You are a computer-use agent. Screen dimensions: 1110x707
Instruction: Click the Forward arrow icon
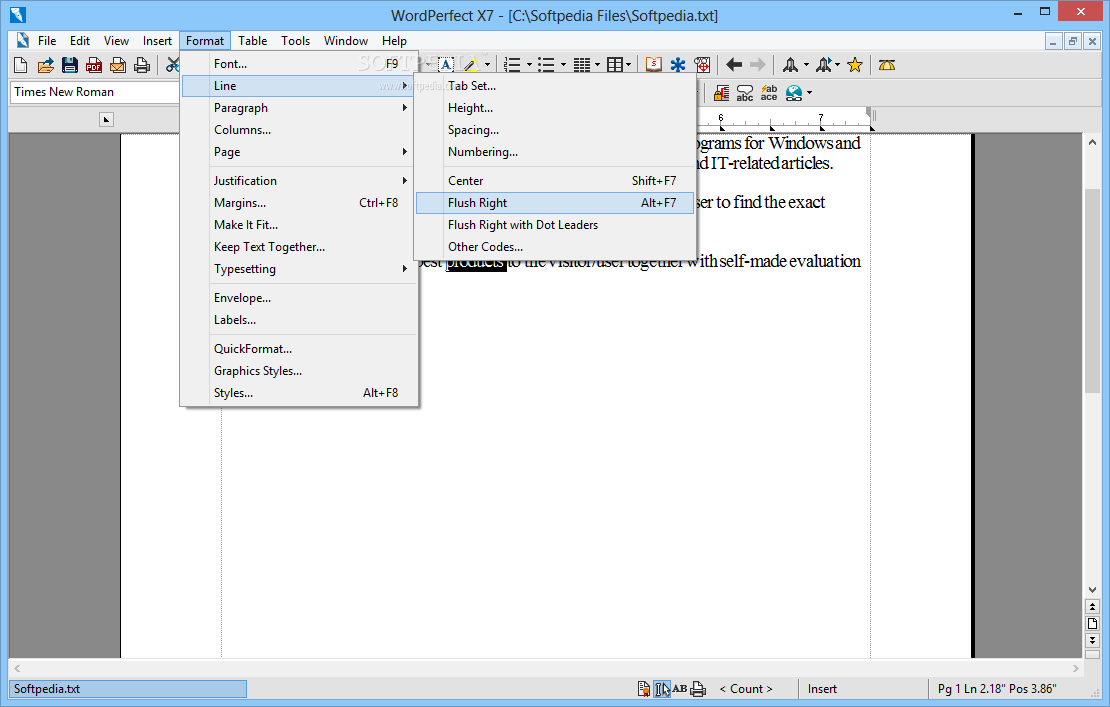pyautogui.click(x=757, y=65)
